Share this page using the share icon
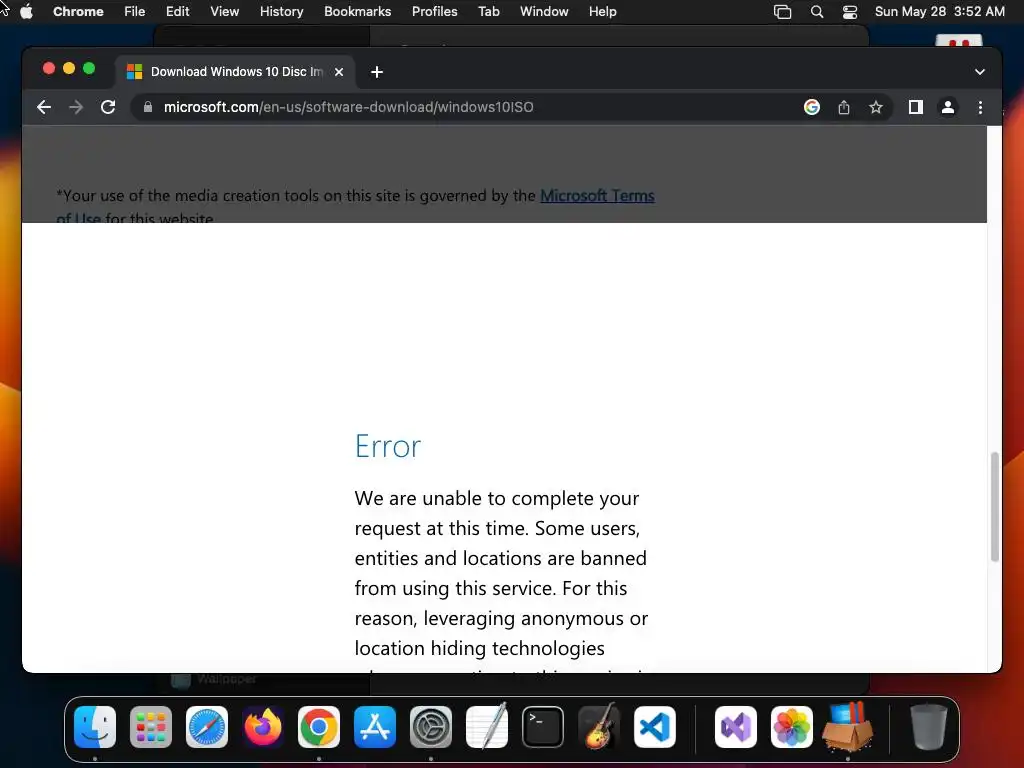Viewport: 1024px width, 768px height. pos(844,107)
